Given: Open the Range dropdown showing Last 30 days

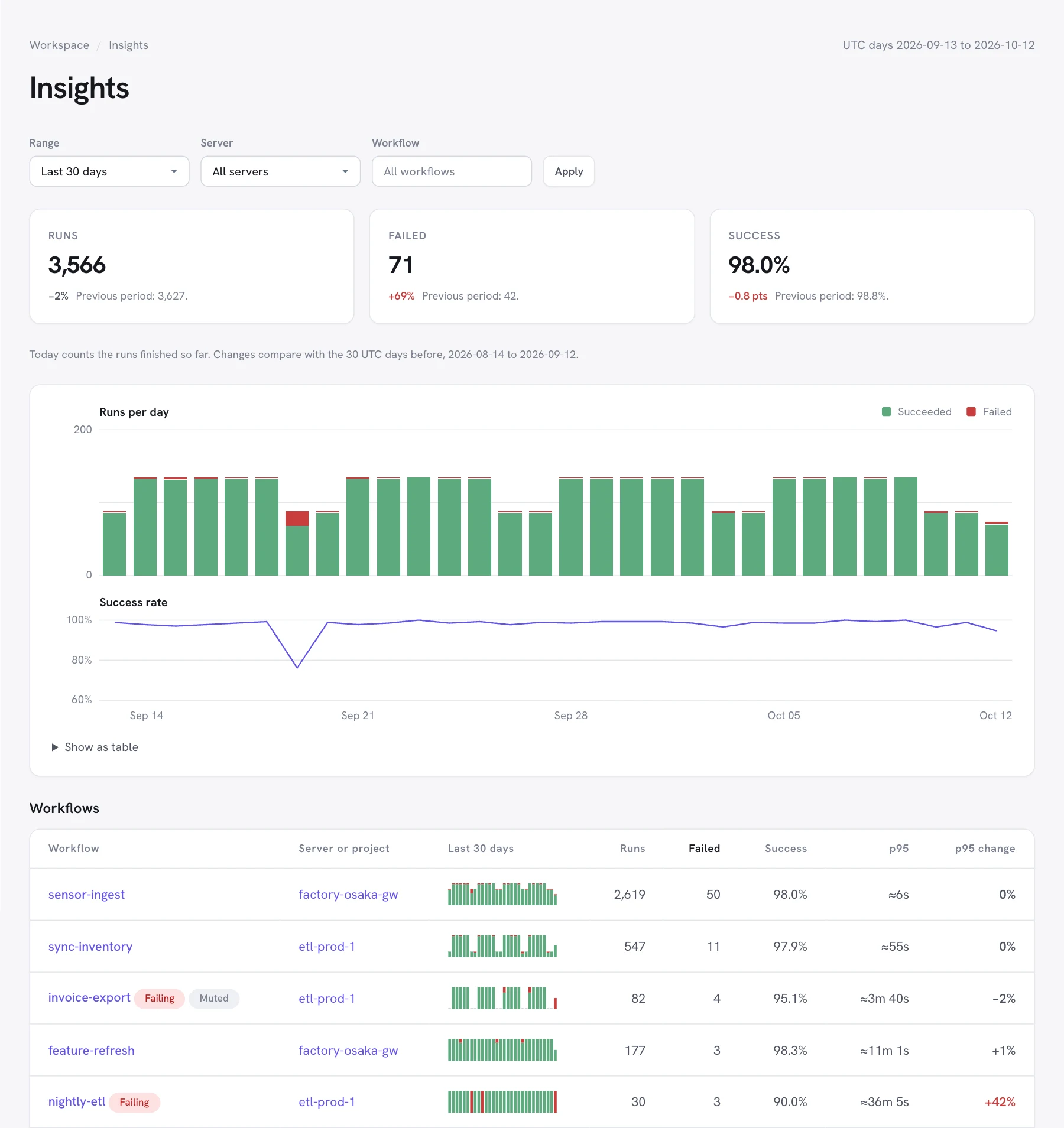Looking at the screenshot, I should [109, 171].
